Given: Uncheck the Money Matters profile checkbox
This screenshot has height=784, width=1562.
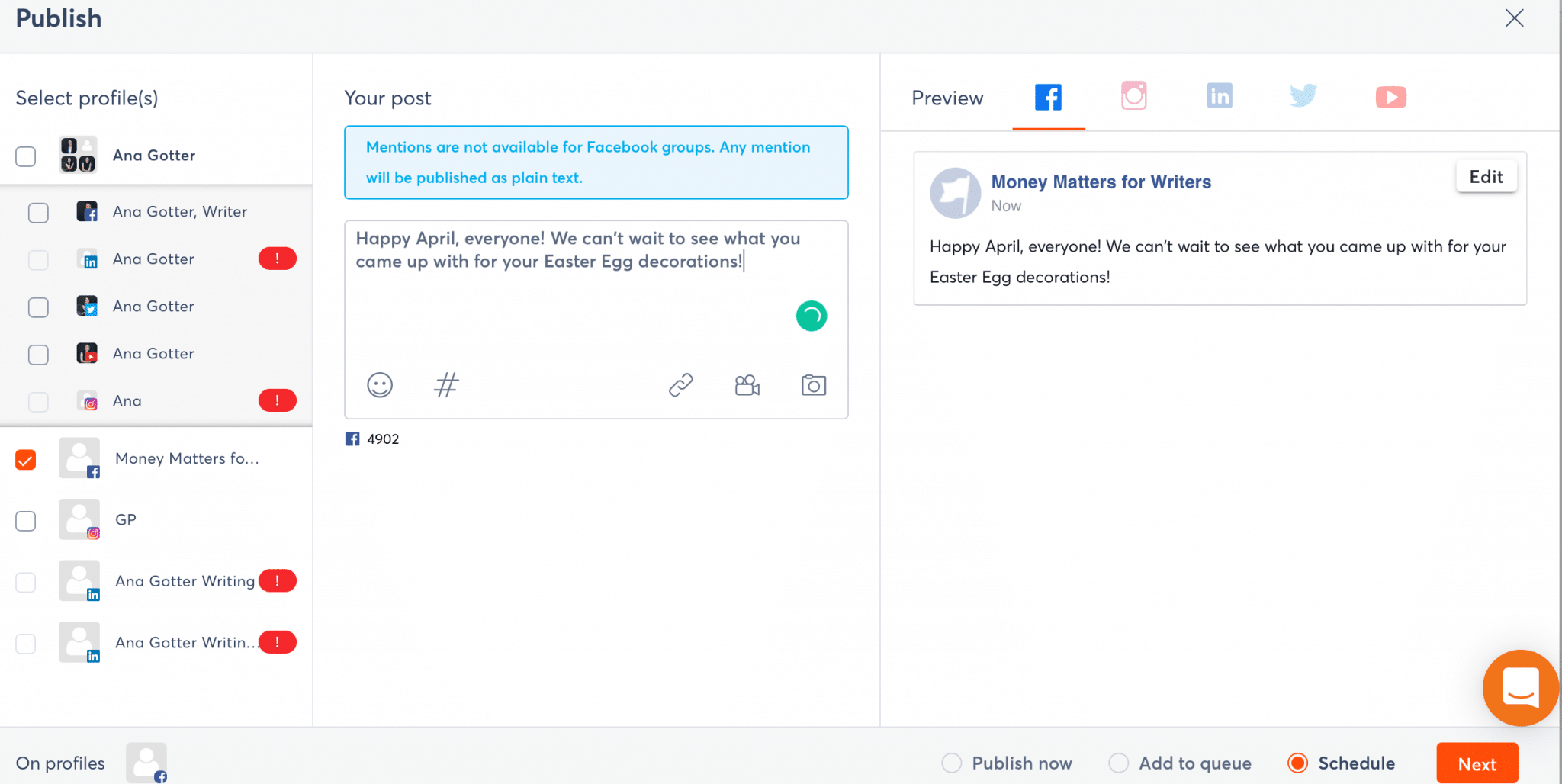Looking at the screenshot, I should pos(26,460).
